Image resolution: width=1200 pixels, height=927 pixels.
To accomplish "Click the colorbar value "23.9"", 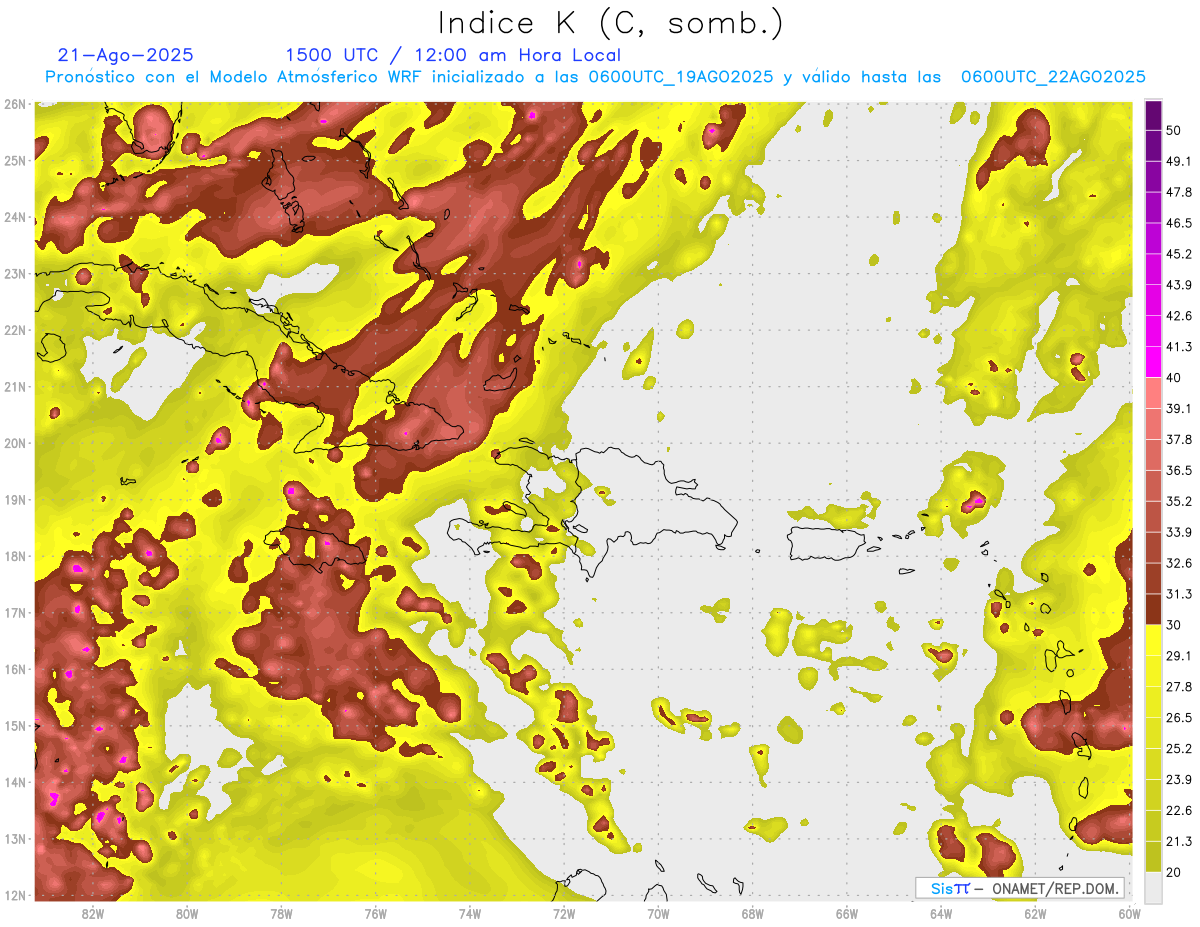I will (x=1178, y=780).
